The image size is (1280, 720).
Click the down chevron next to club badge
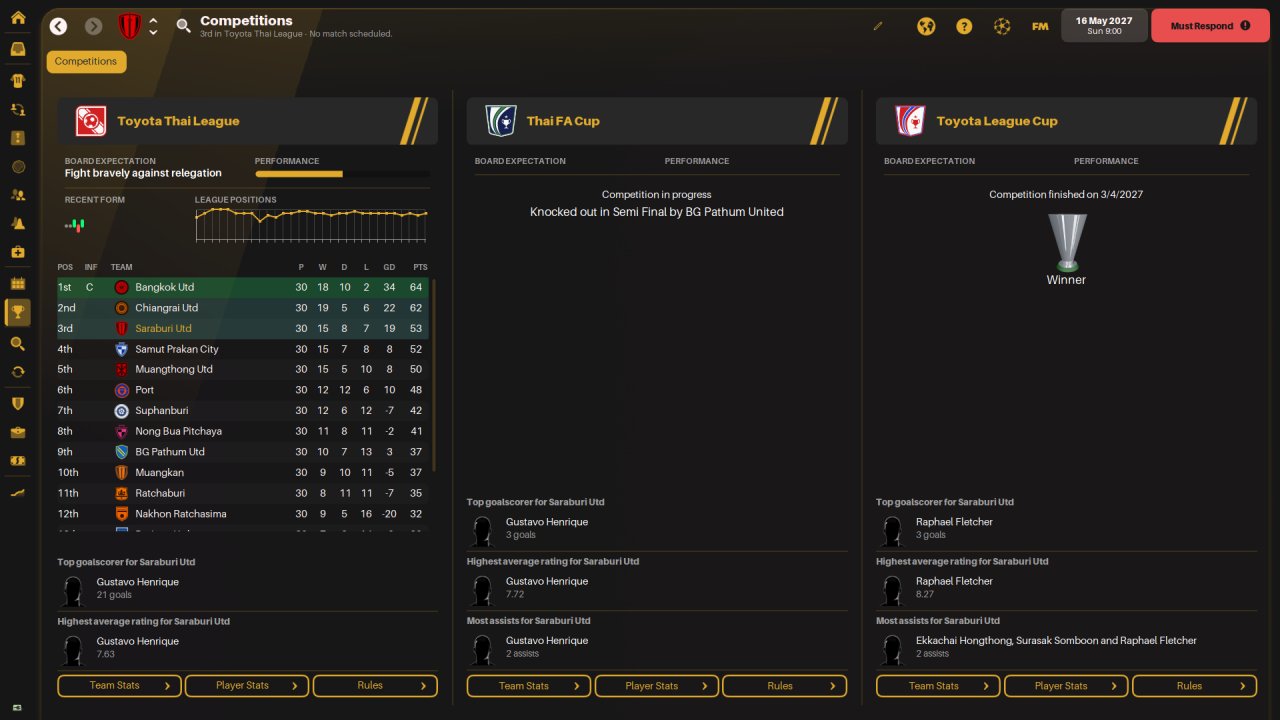(153, 33)
